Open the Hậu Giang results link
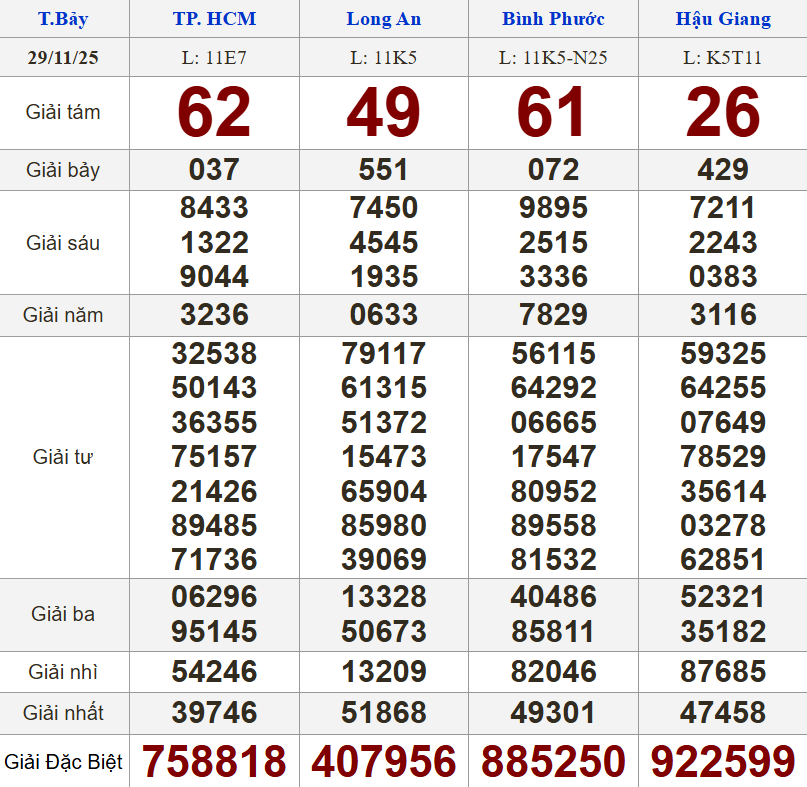807x787 pixels. pyautogui.click(x=723, y=19)
